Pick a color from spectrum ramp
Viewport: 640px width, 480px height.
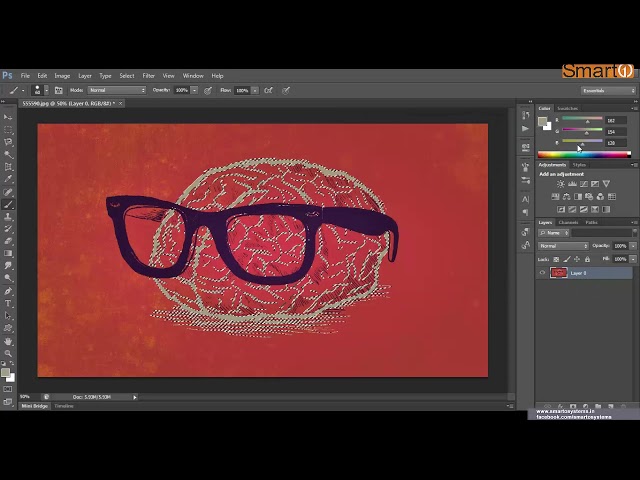click(x=584, y=155)
